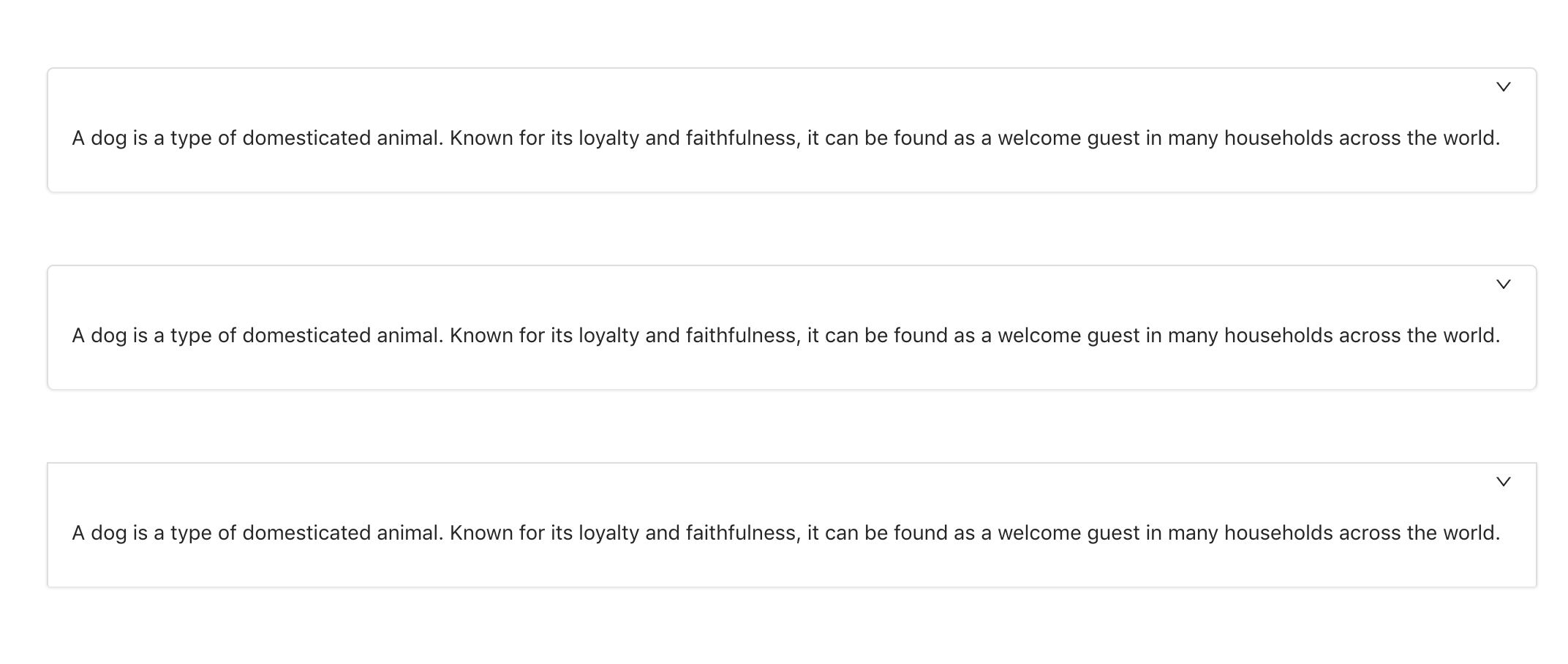This screenshot has height=664, width=1568.
Task: Click the empty header area of first panel
Action: (x=731, y=87)
